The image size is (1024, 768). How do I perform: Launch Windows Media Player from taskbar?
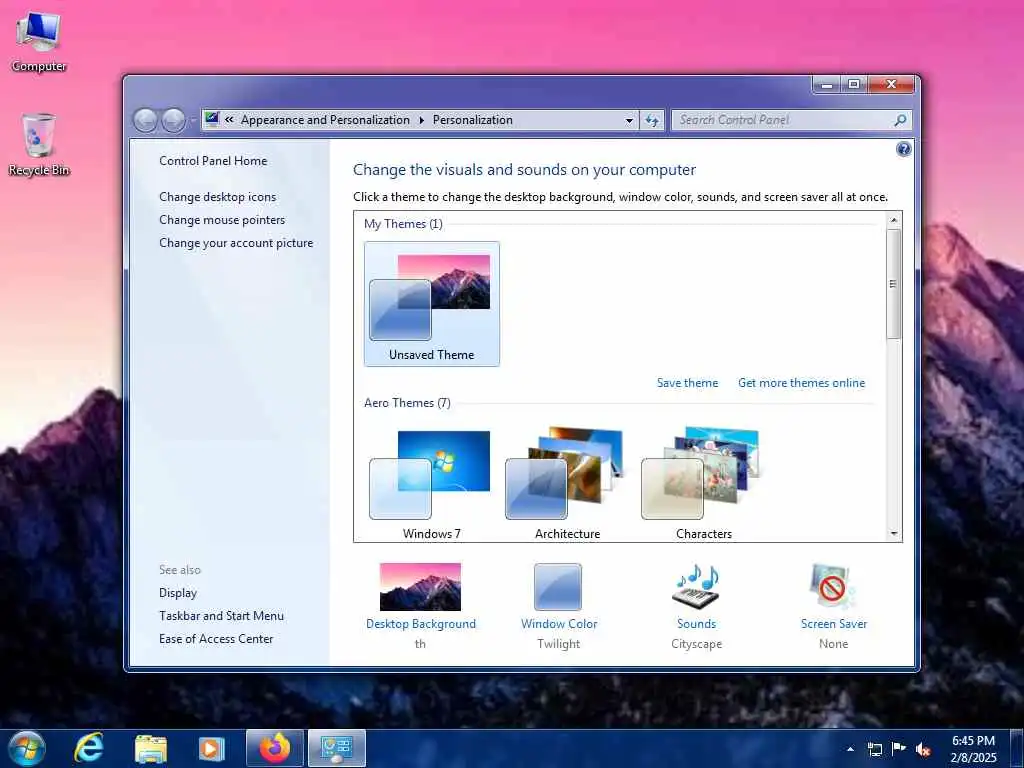pyautogui.click(x=211, y=749)
